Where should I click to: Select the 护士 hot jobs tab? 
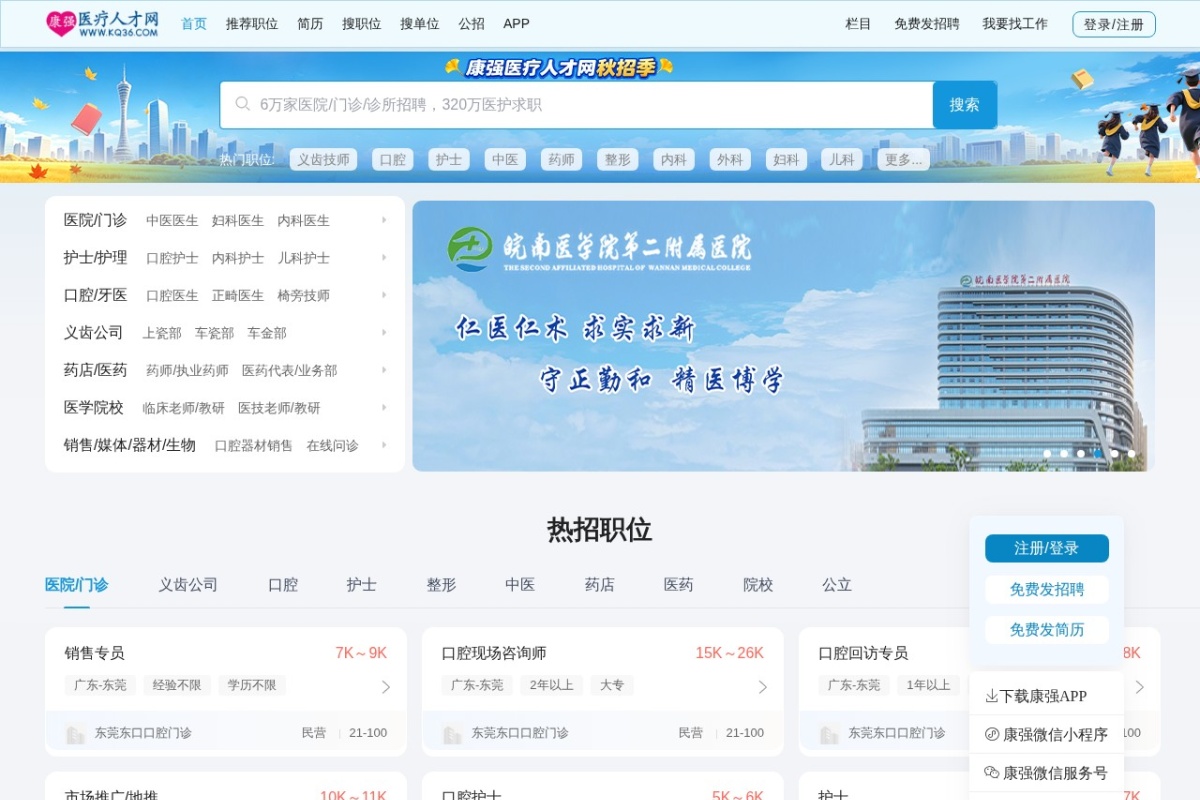click(x=362, y=585)
